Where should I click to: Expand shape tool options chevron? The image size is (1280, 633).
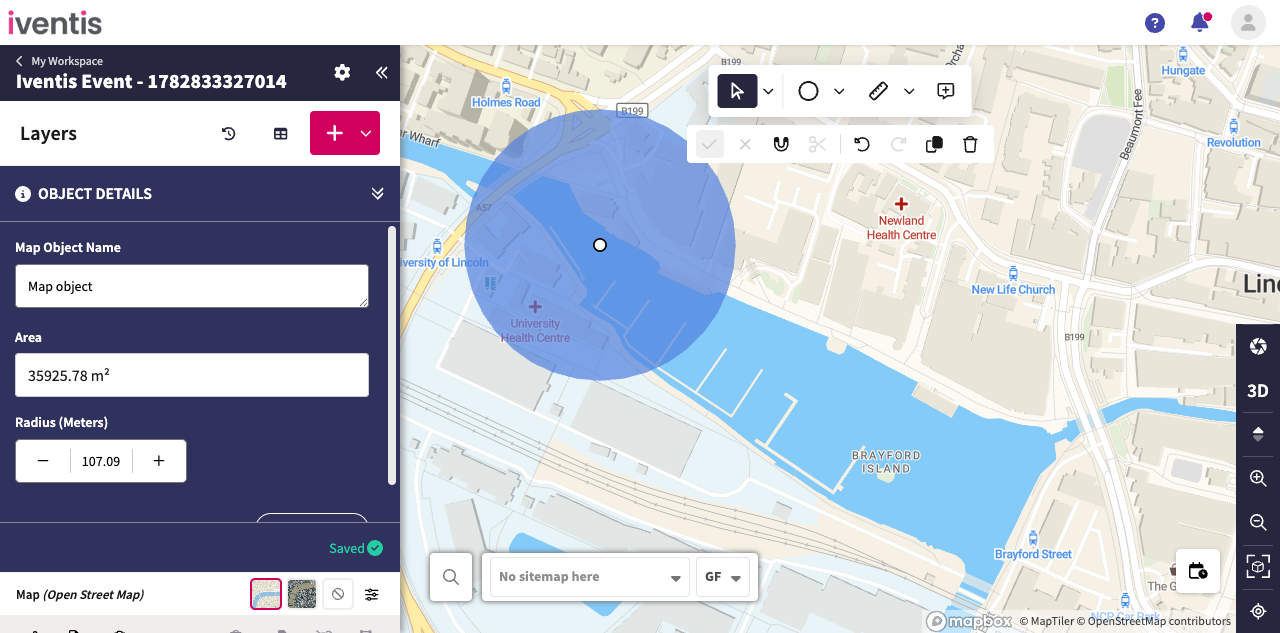pos(839,91)
